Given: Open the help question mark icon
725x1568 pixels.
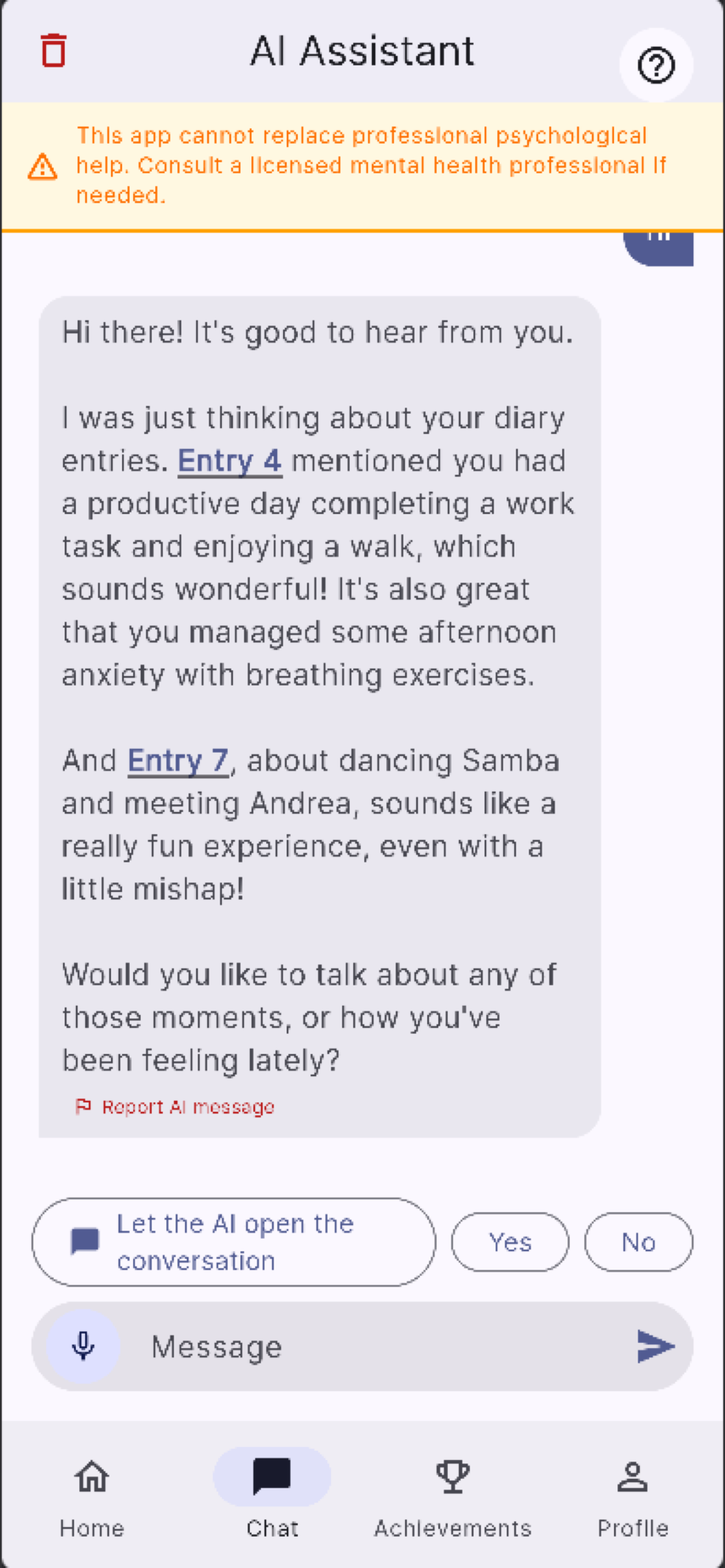Looking at the screenshot, I should click(656, 65).
